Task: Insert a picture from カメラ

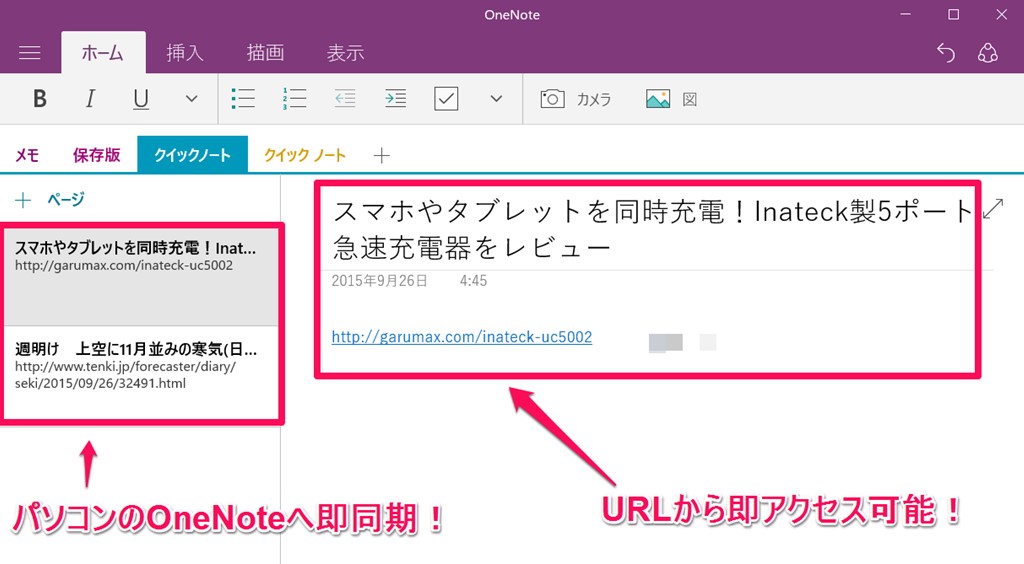Action: point(576,99)
